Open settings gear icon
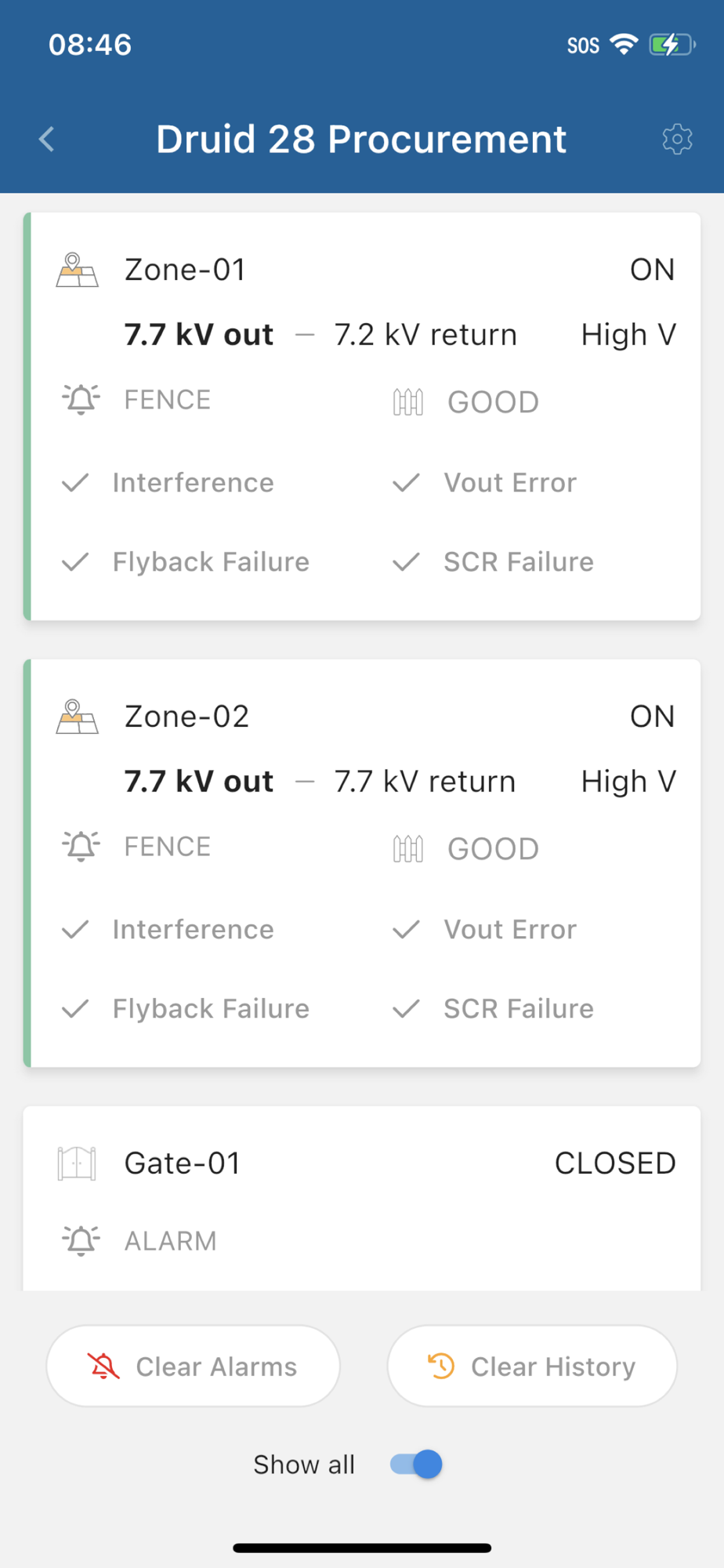This screenshot has height=1568, width=724. tap(677, 140)
